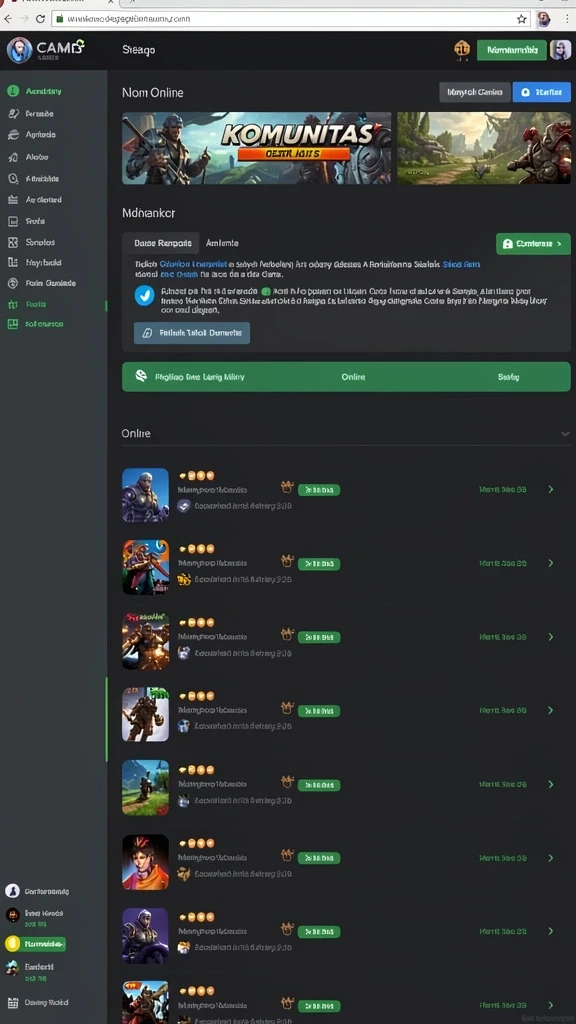The image size is (576, 1024).
Task: Click the crown icon in the first Online row
Action: pos(287,487)
